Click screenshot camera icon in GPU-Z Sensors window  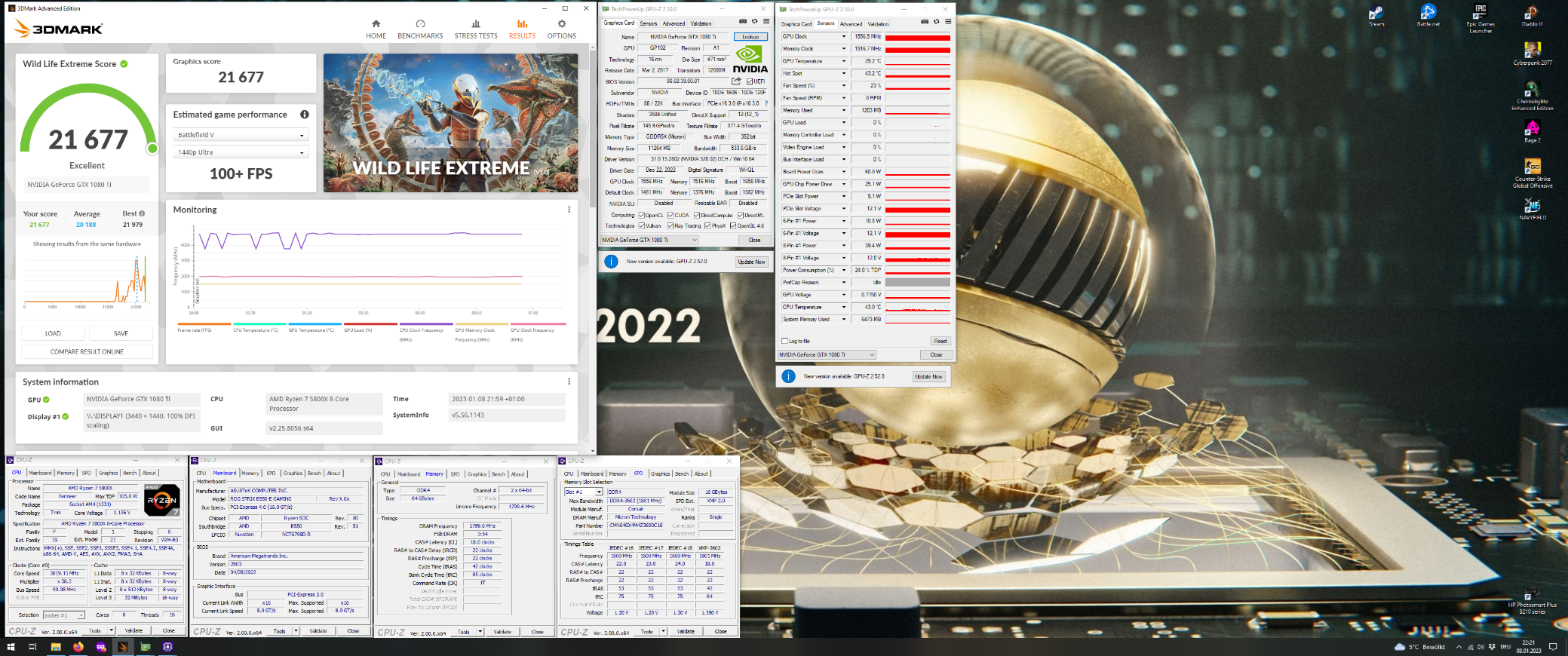pyautogui.click(x=925, y=21)
